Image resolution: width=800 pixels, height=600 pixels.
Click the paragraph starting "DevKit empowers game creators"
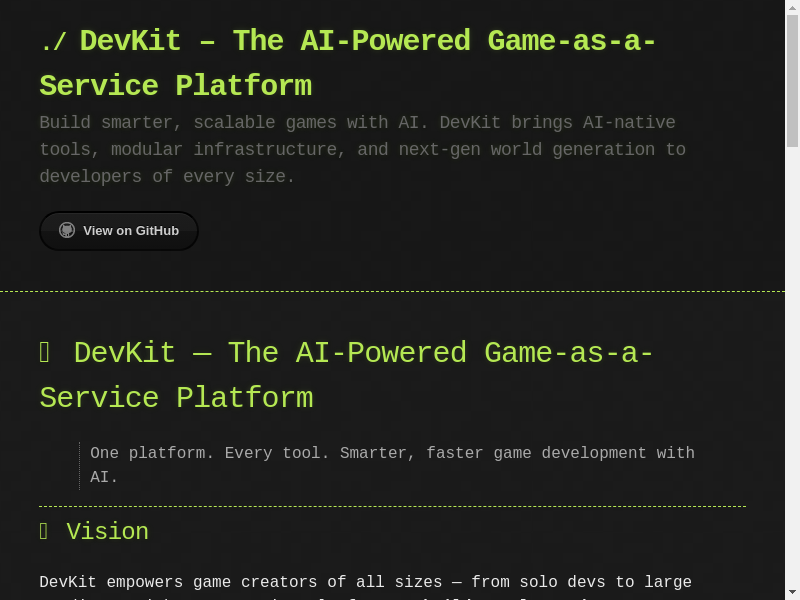pos(365,583)
